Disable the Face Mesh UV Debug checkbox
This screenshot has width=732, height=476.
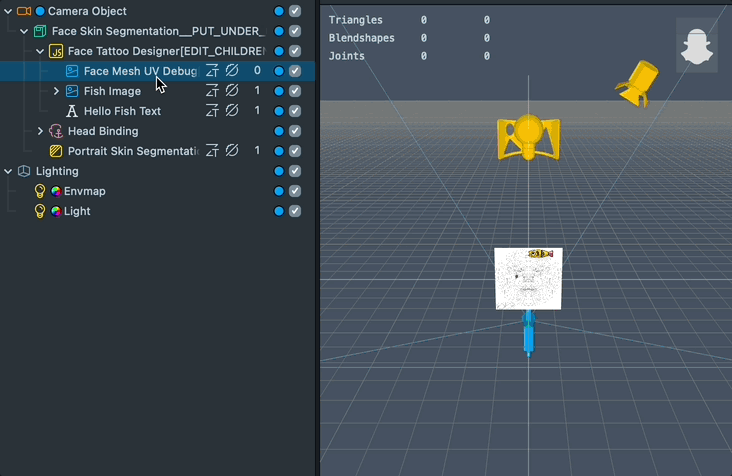[295, 71]
